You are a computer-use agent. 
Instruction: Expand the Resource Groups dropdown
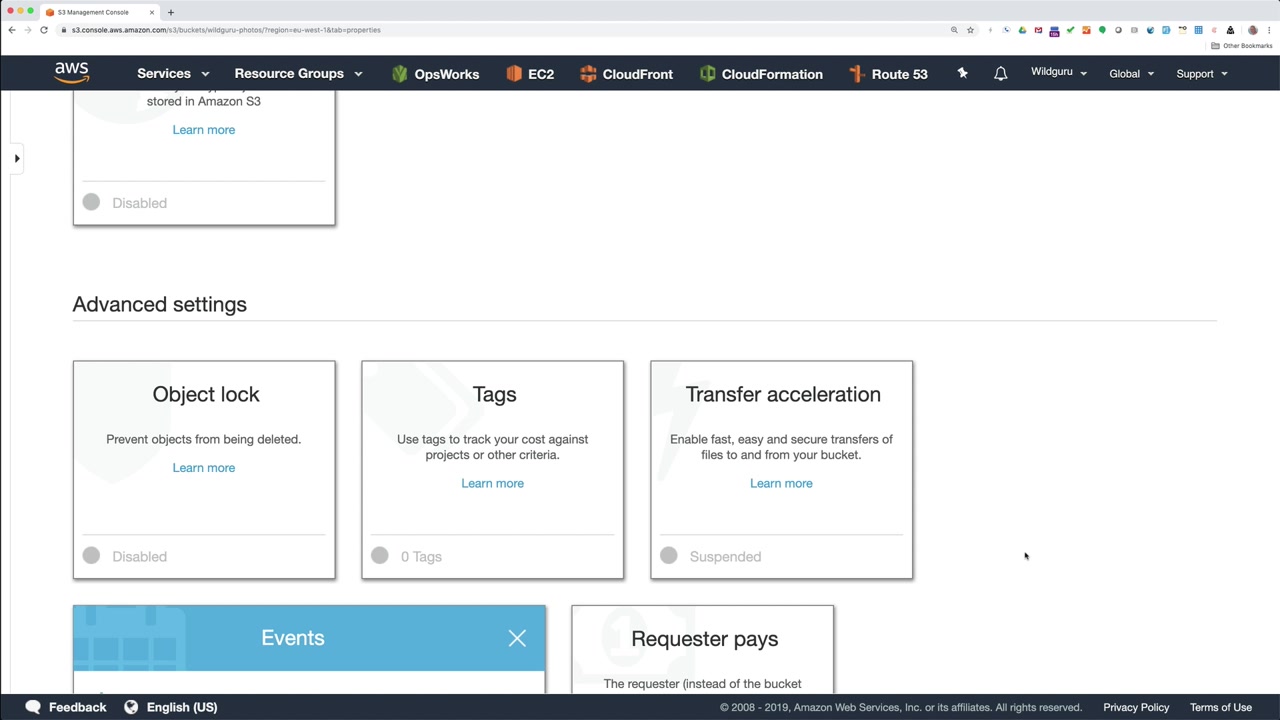click(298, 74)
